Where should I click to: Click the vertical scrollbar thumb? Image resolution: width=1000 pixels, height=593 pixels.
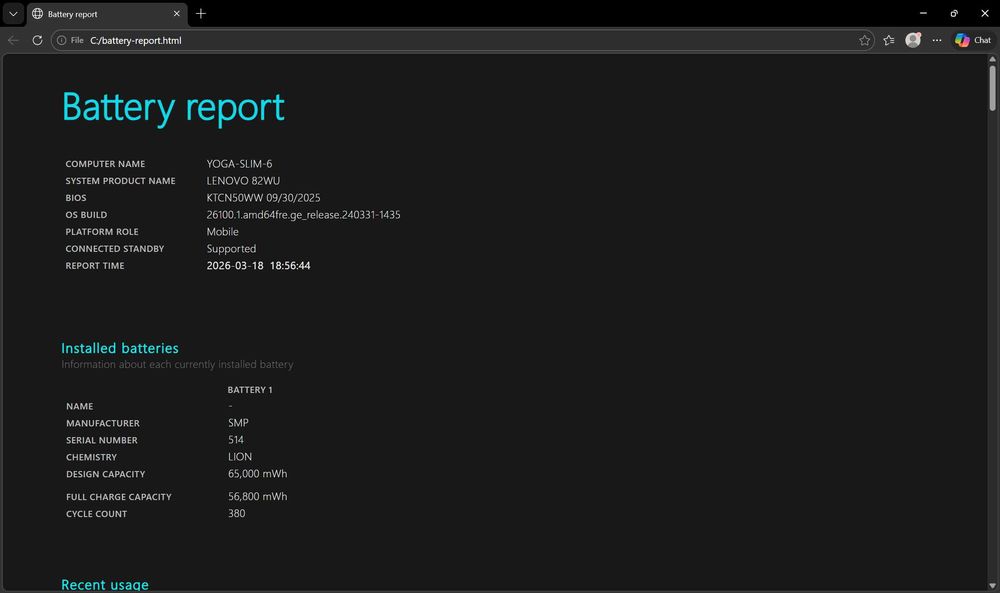click(992, 88)
